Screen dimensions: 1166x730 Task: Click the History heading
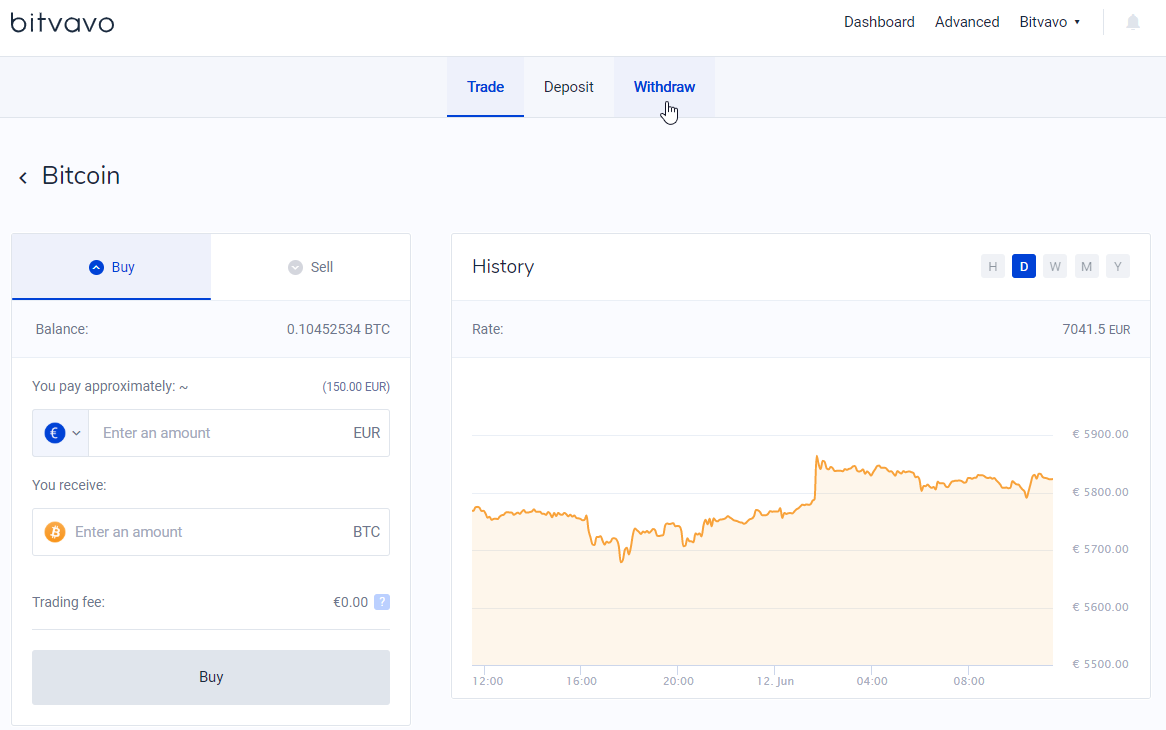tap(503, 266)
